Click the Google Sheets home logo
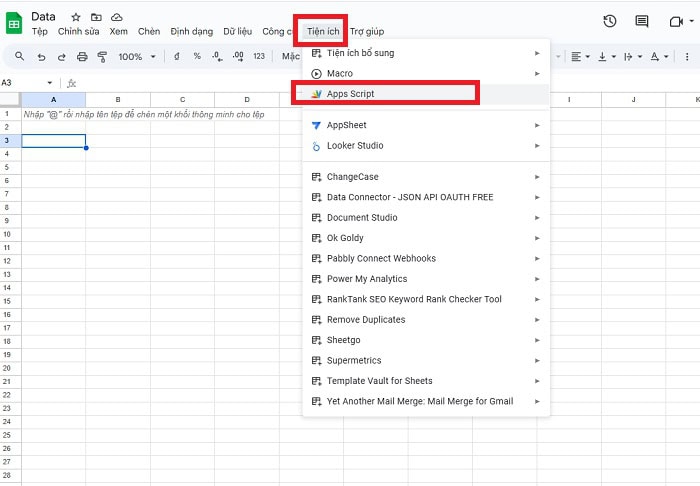Viewport: 700px width, 486px height. click(x=14, y=23)
